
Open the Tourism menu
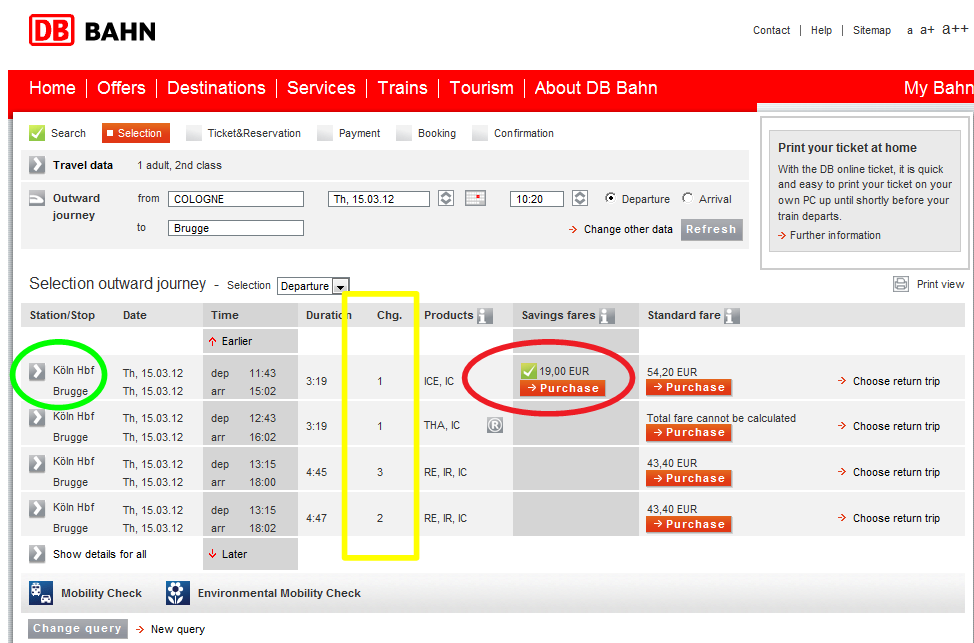click(x=481, y=88)
